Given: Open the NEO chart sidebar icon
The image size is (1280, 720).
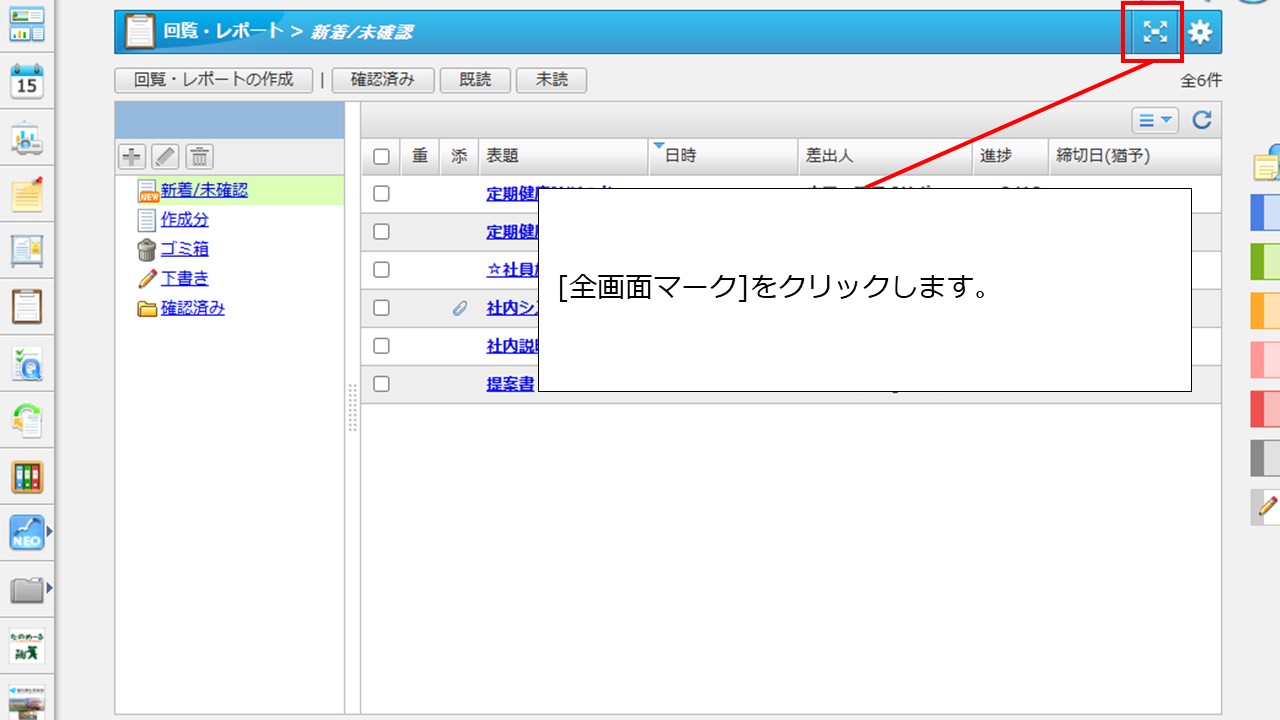Looking at the screenshot, I should (x=27, y=532).
